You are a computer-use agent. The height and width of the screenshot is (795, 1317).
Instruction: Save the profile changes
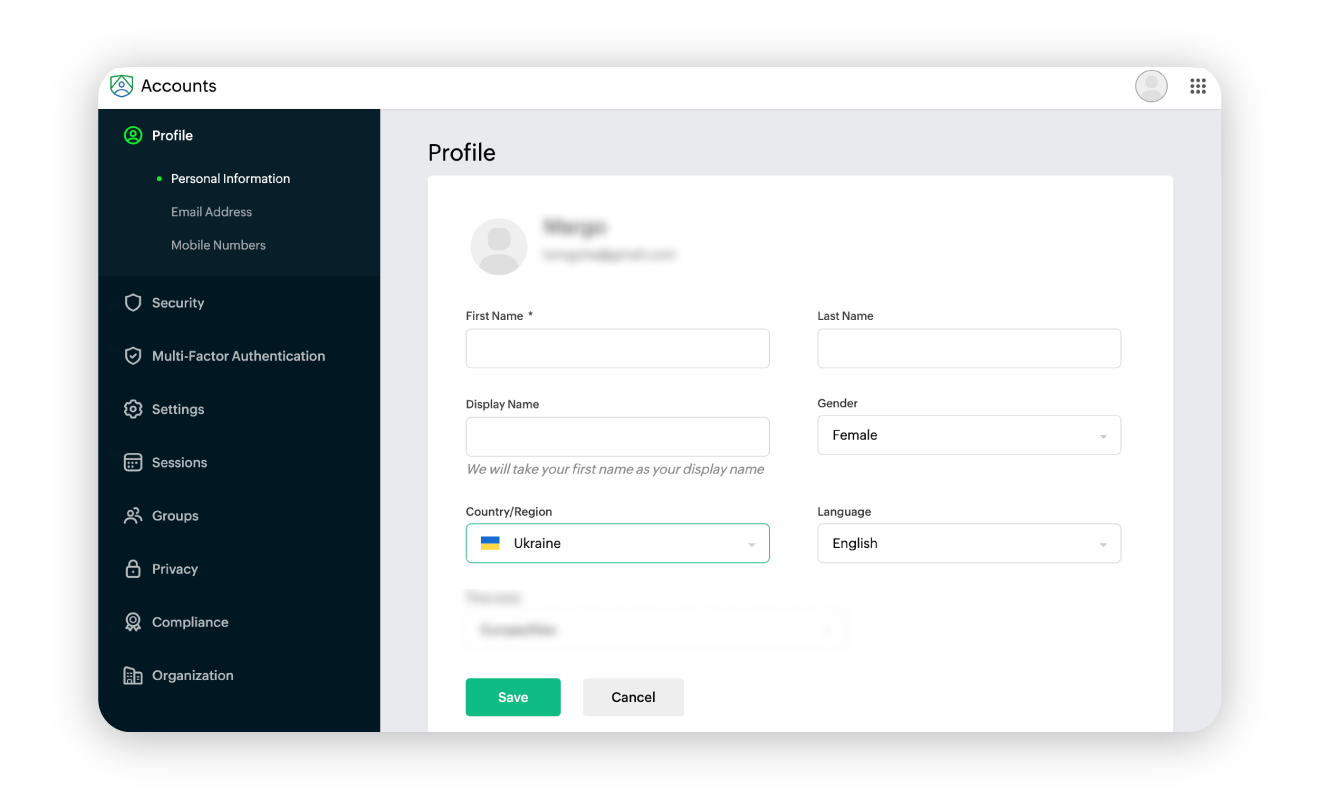pos(513,697)
